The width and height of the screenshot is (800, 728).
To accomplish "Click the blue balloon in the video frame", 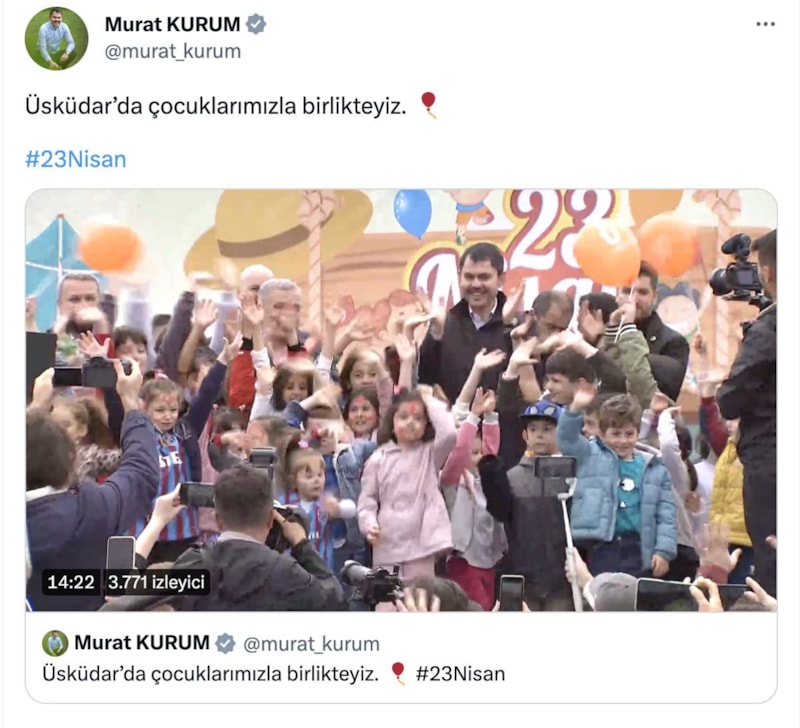I will [412, 212].
